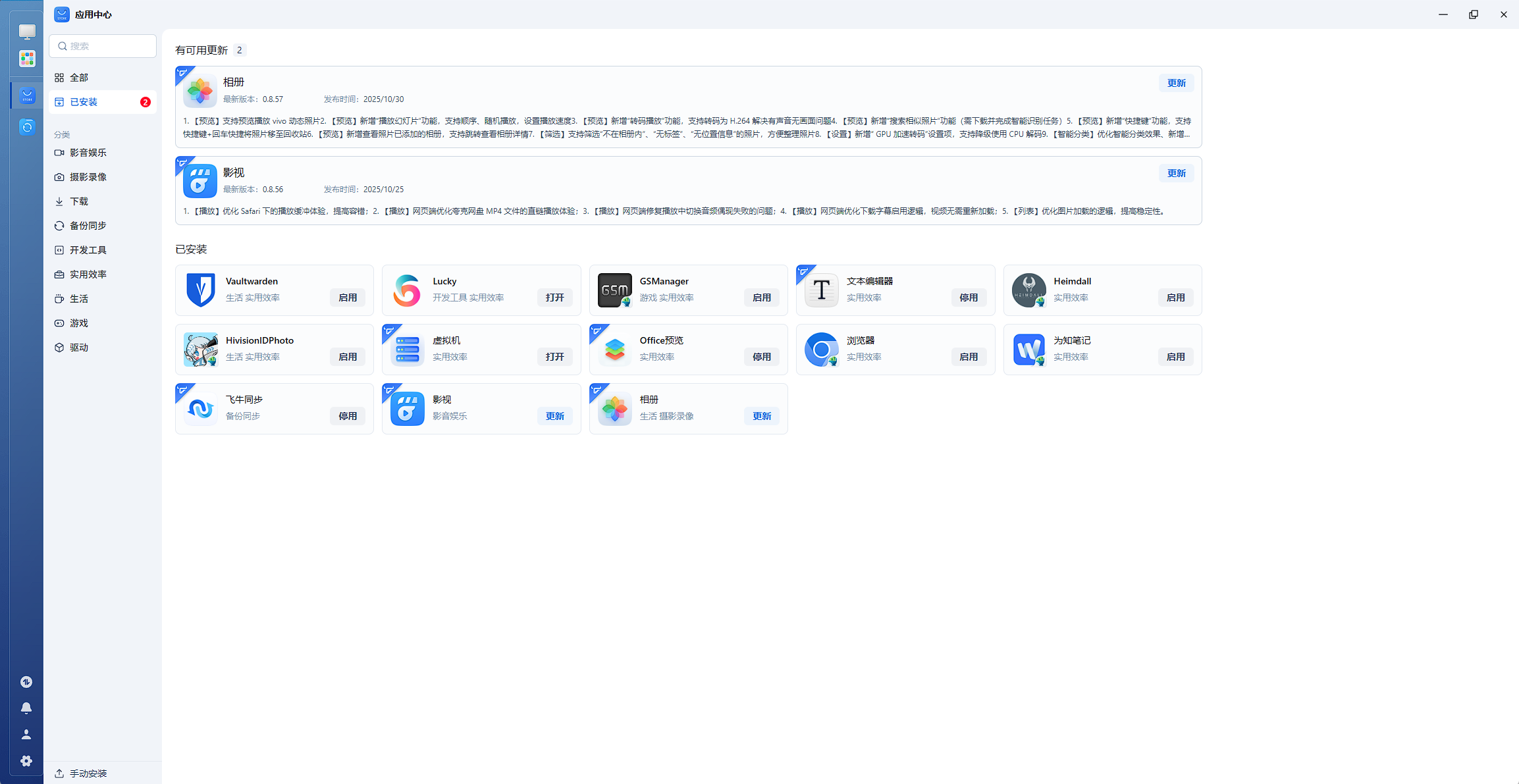The image size is (1519, 784).
Task: Click the user account icon in dock
Action: (26, 735)
